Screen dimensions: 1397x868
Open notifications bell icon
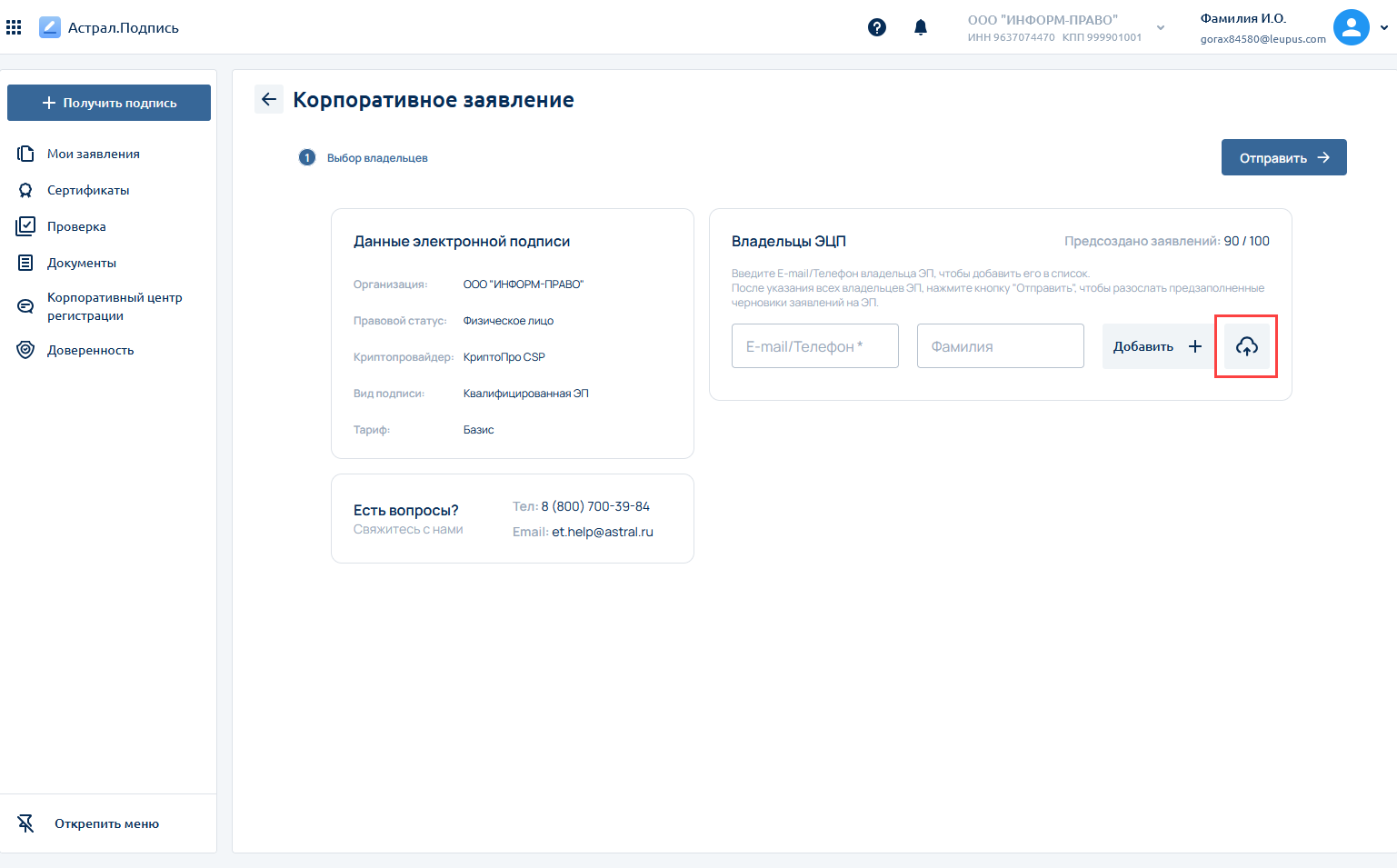[x=921, y=27]
